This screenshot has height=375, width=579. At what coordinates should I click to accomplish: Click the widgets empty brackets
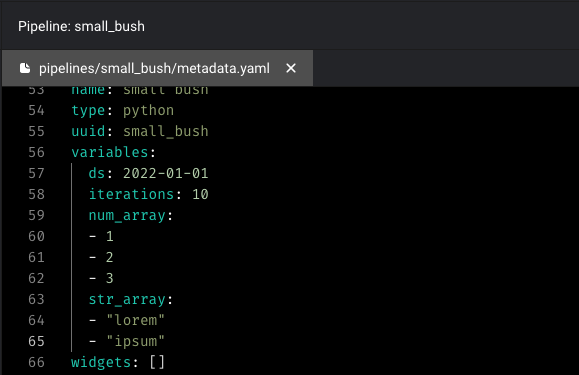pyautogui.click(x=157, y=362)
